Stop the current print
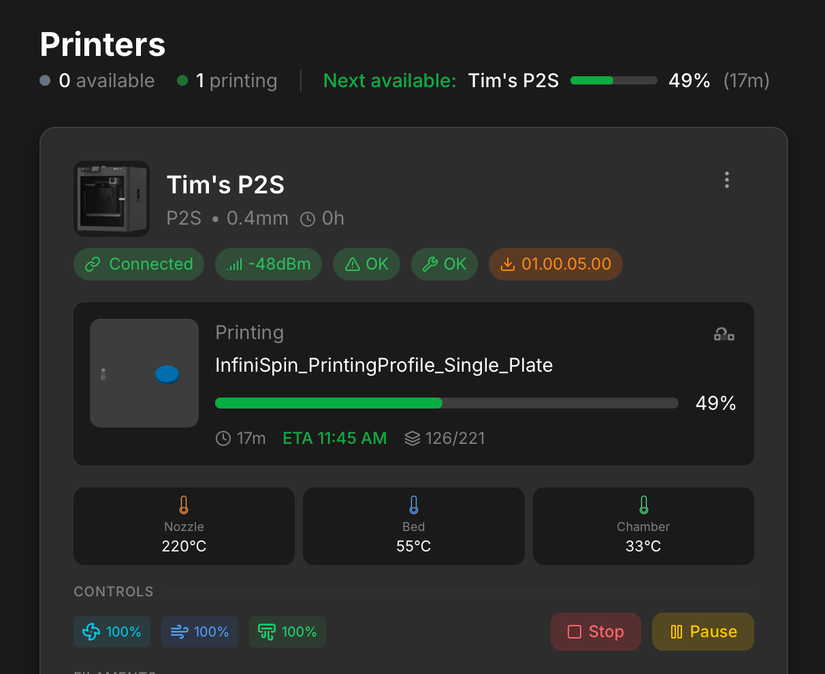 [x=595, y=632]
